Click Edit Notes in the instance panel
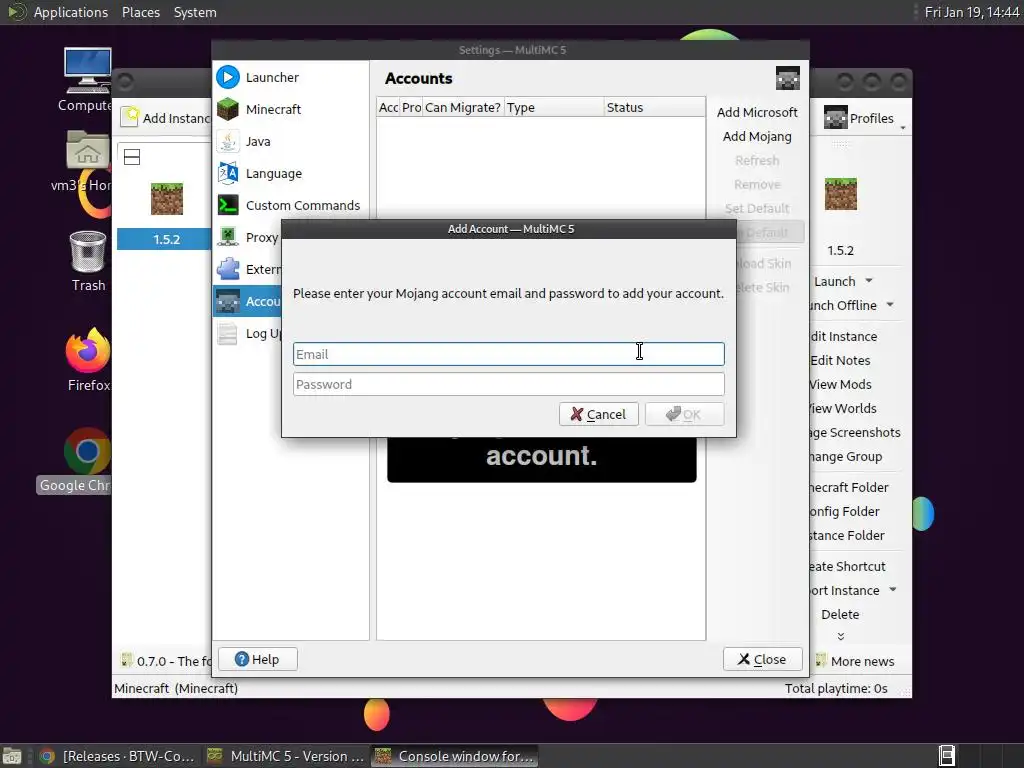Viewport: 1024px width, 768px height. click(840, 360)
